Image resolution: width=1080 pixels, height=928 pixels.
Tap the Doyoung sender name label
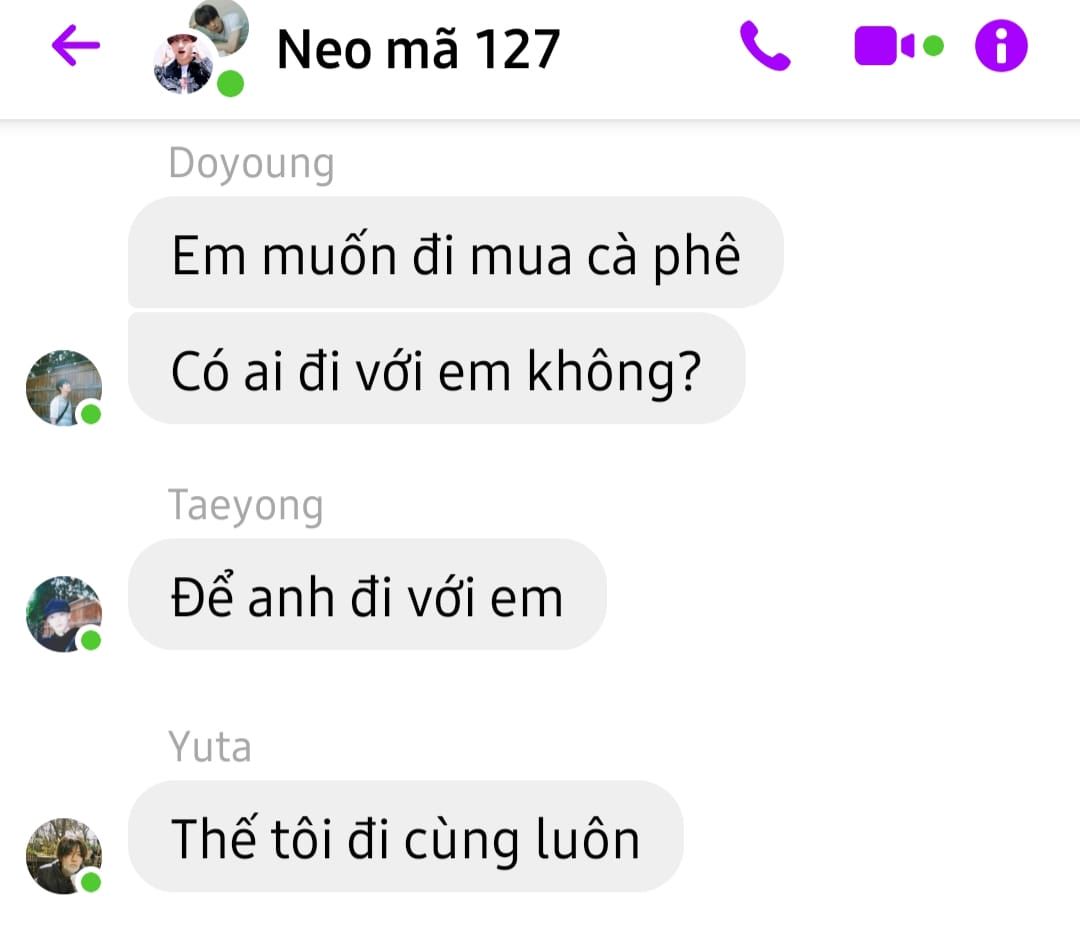[251, 165]
